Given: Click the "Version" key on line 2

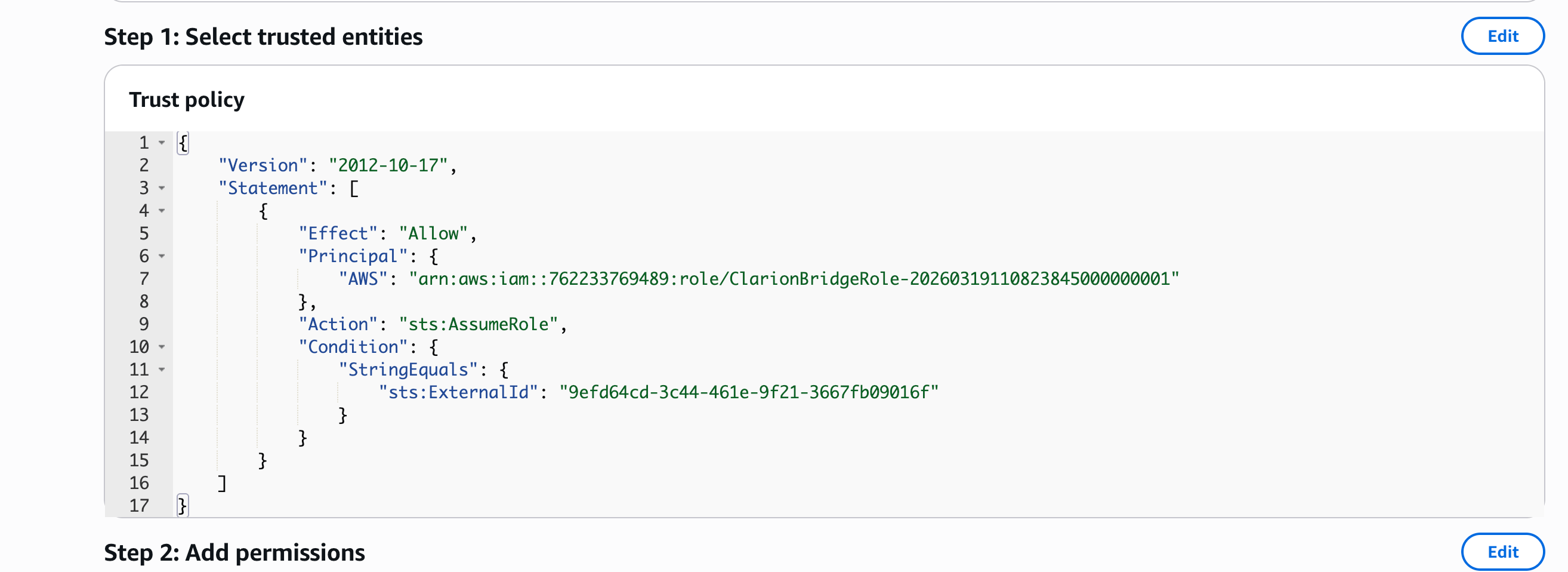Looking at the screenshot, I should pyautogui.click(x=263, y=165).
